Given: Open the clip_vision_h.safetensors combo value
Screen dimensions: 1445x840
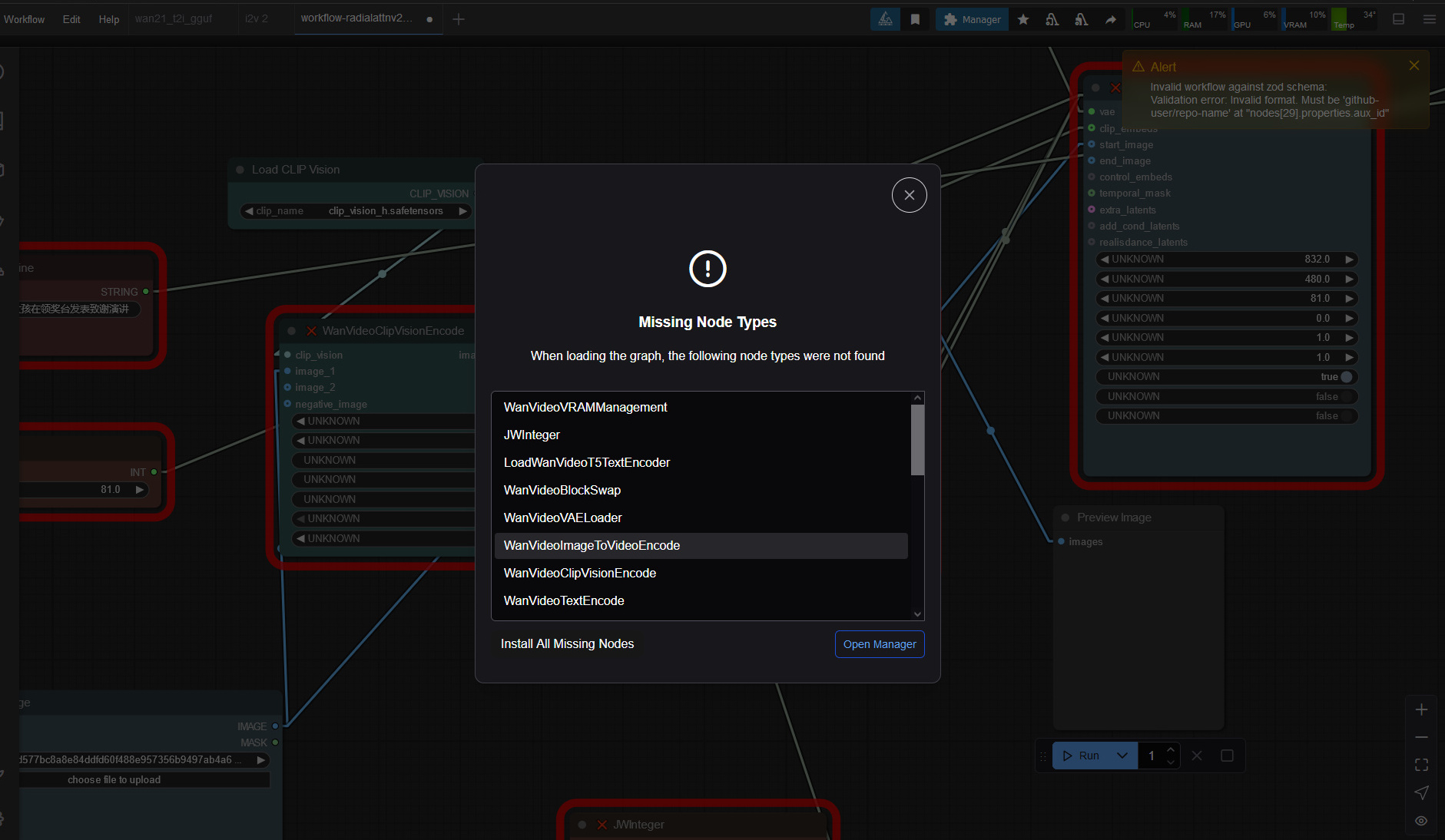Looking at the screenshot, I should click(386, 211).
